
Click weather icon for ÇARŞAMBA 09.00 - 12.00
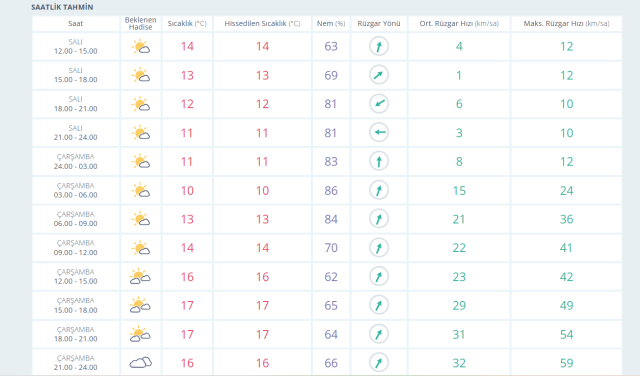click(141, 248)
